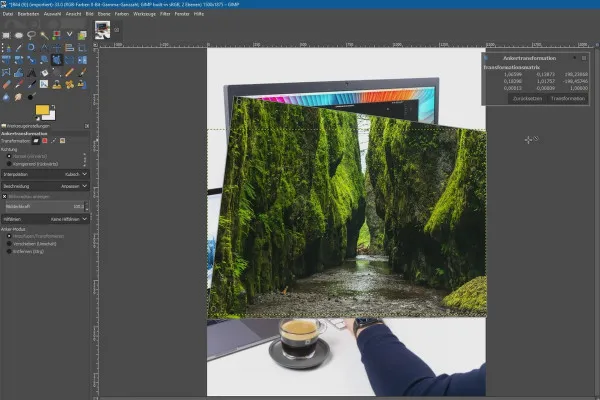This screenshot has width=600, height=400.
Task: Open the Auswahl menu
Action: click(52, 14)
